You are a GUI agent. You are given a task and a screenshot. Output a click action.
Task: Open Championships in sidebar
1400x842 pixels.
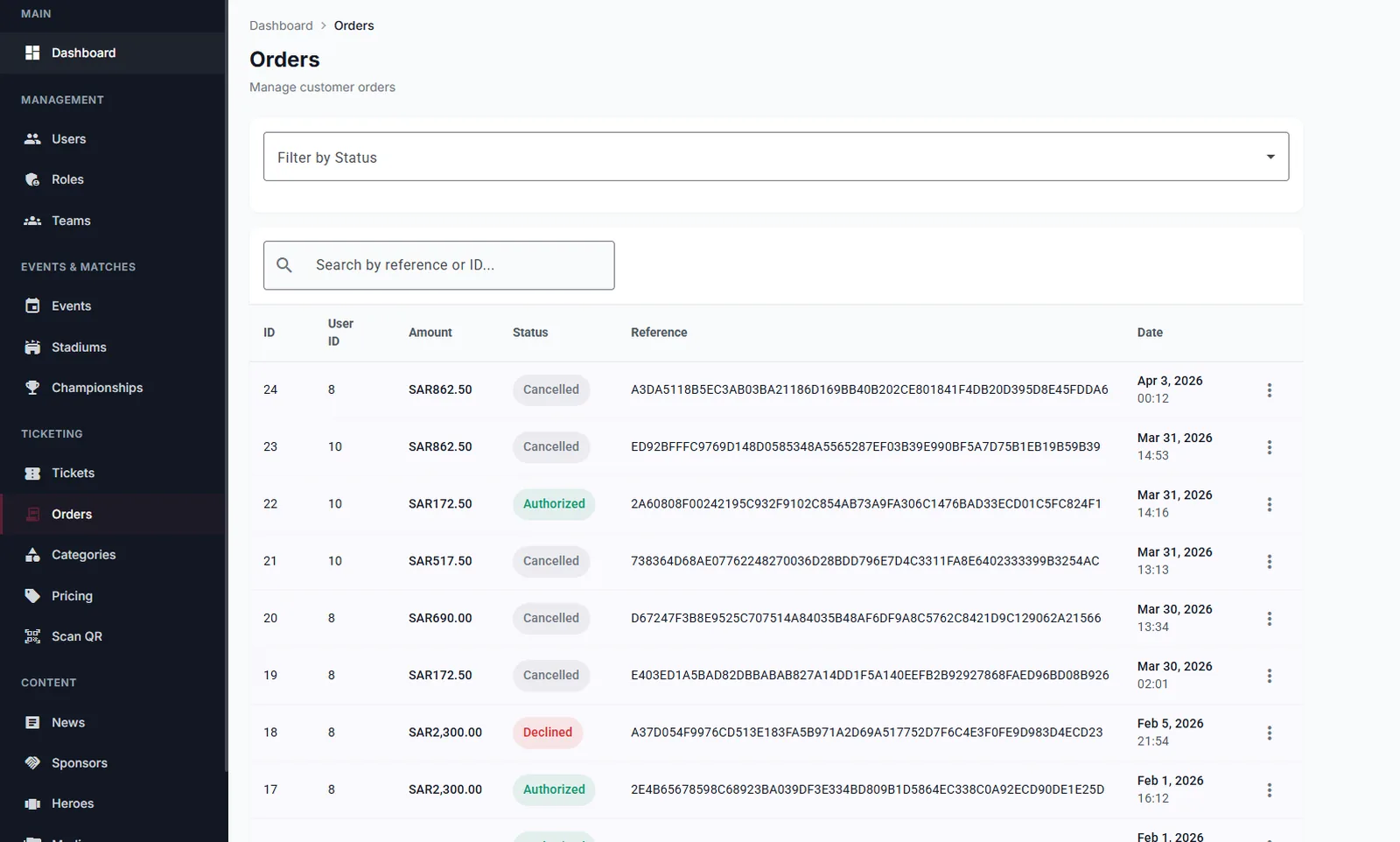click(114, 388)
